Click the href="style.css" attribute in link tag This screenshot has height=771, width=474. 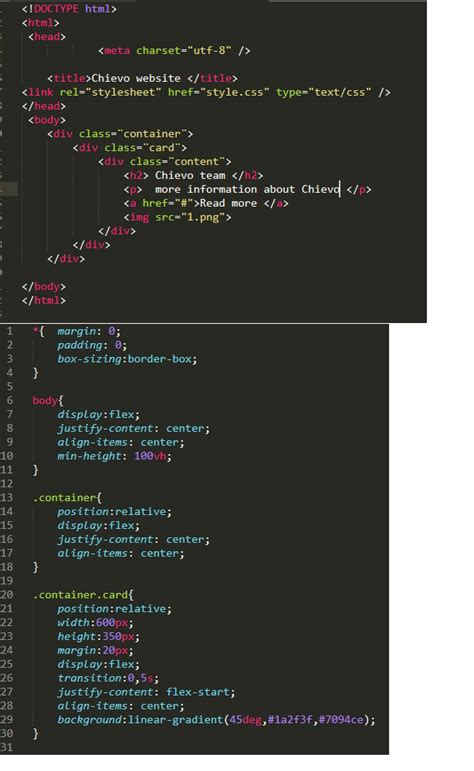pos(219,92)
